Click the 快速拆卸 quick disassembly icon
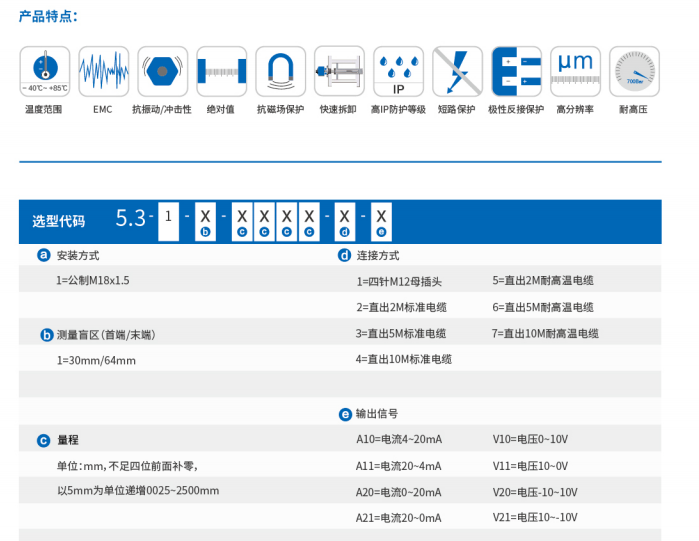 [x=339, y=71]
